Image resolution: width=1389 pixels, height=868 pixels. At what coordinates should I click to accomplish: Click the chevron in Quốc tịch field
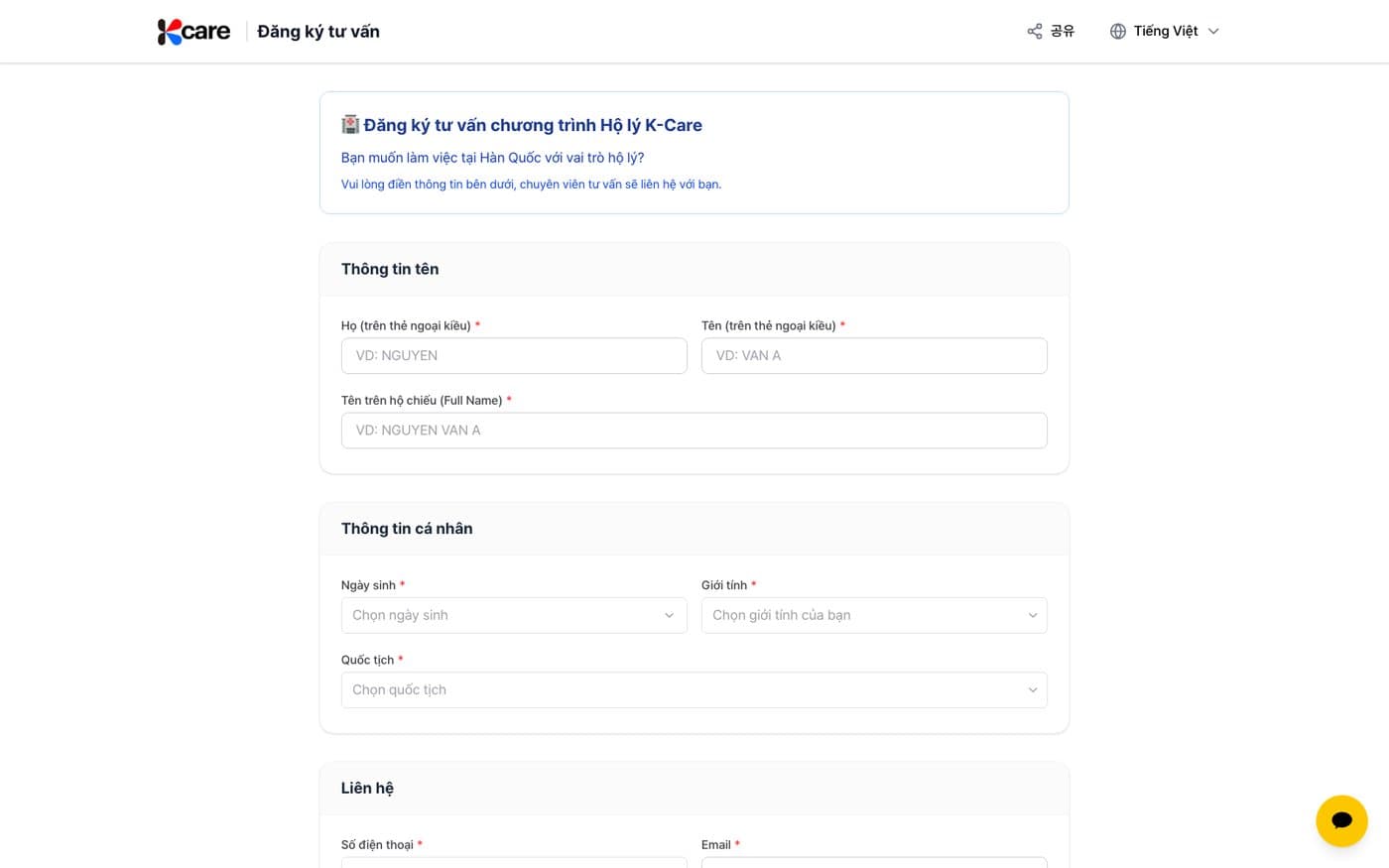[1032, 690]
